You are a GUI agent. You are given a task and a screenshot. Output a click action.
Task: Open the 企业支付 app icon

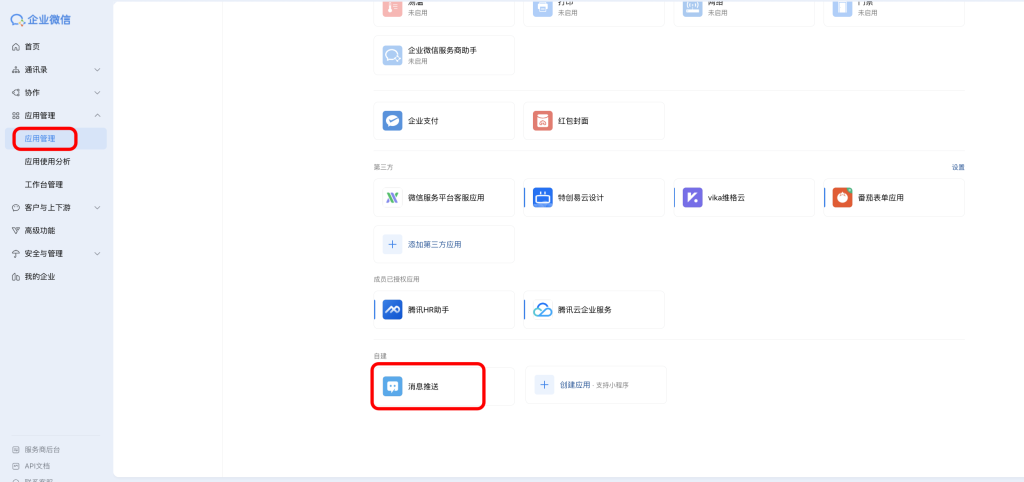coord(392,121)
